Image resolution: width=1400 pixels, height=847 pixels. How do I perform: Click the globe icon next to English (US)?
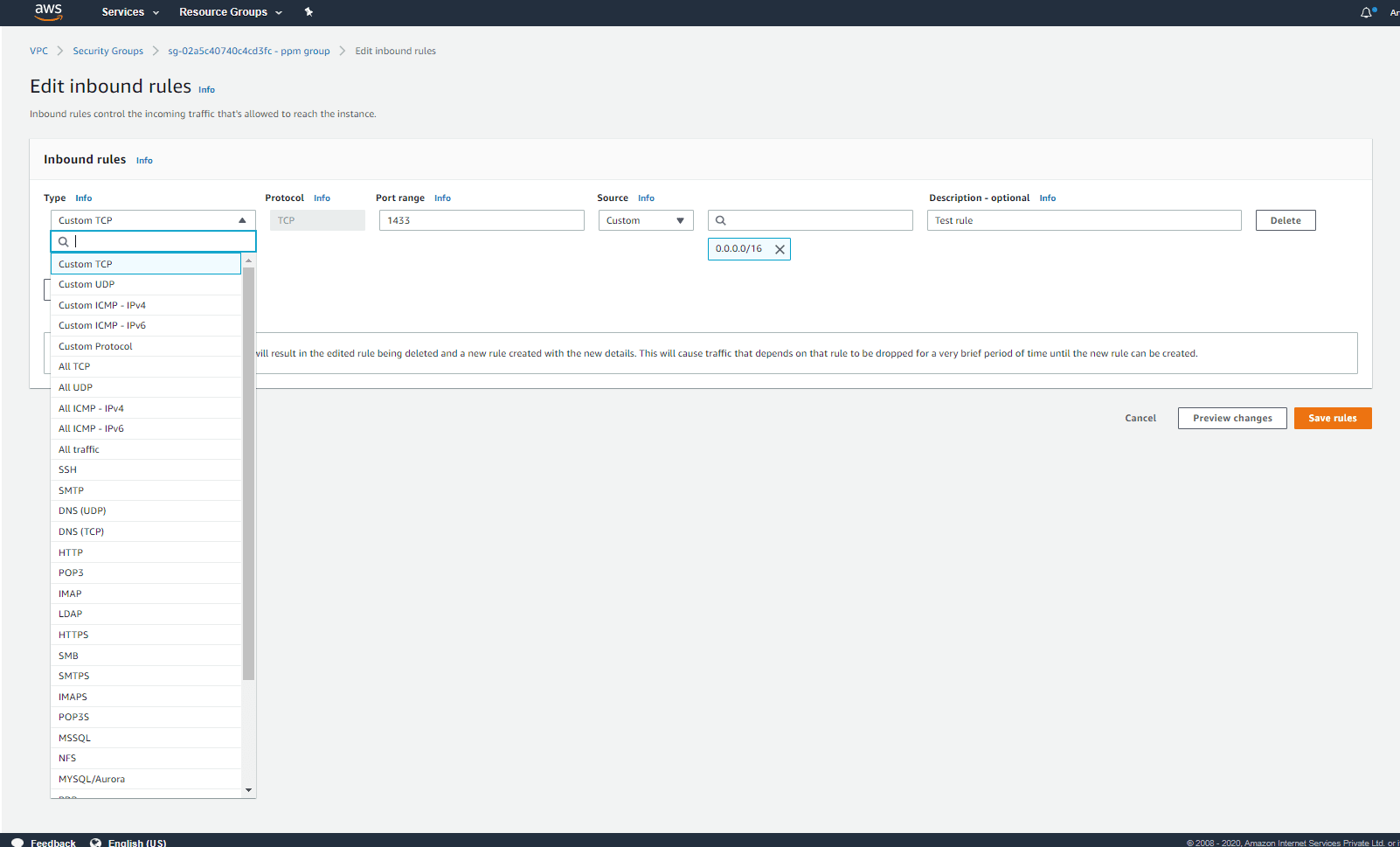pos(95,841)
